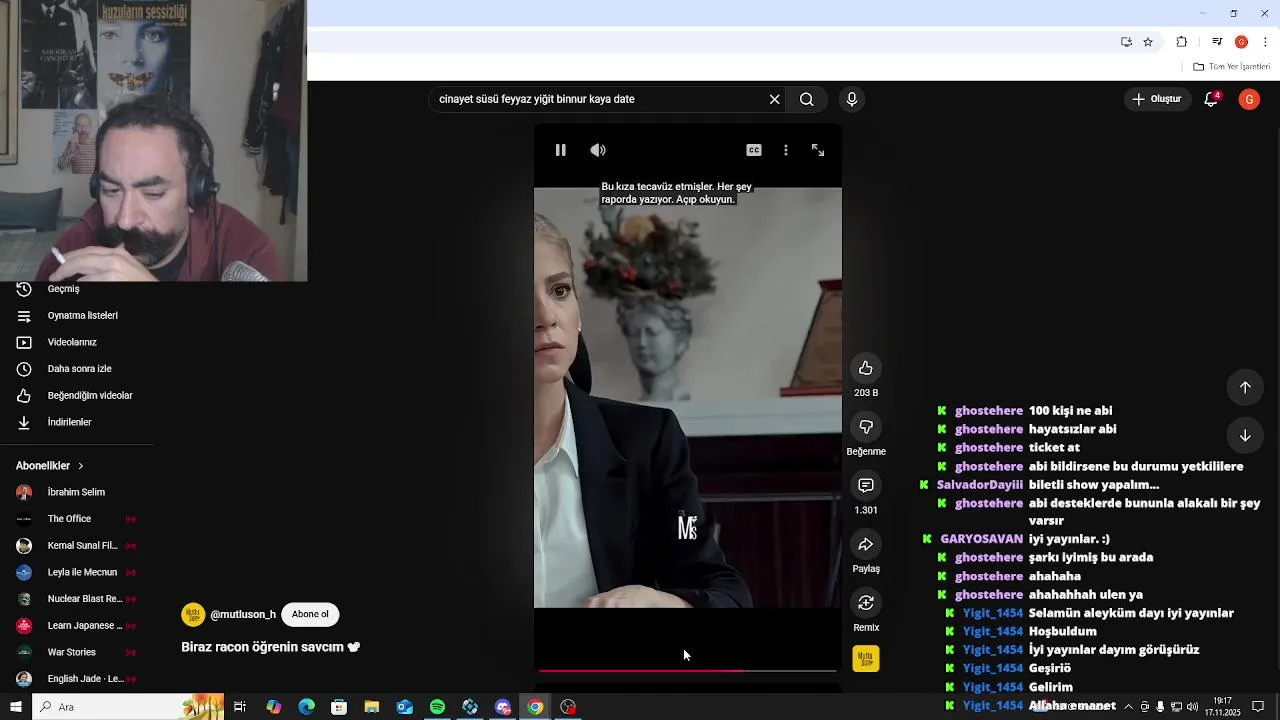Screen dimensions: 1280x720
Task: Open The Office subscription channel
Action: 69,519
